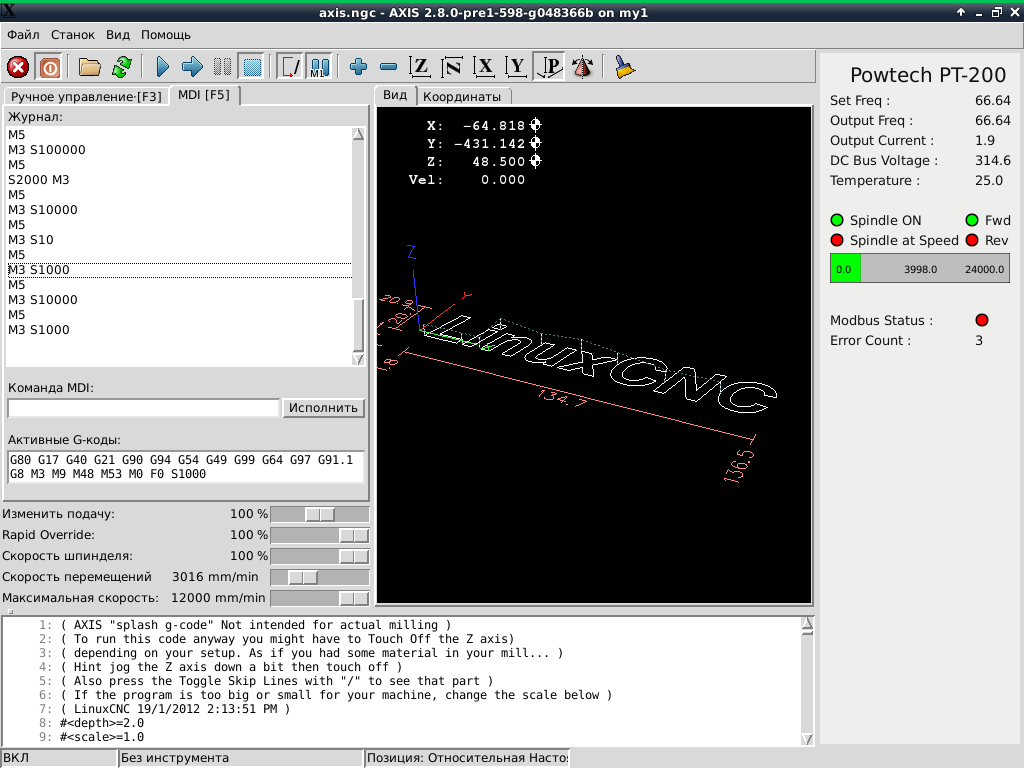Image resolution: width=1024 pixels, height=768 pixels.
Task: Reload the current file
Action: point(121,67)
